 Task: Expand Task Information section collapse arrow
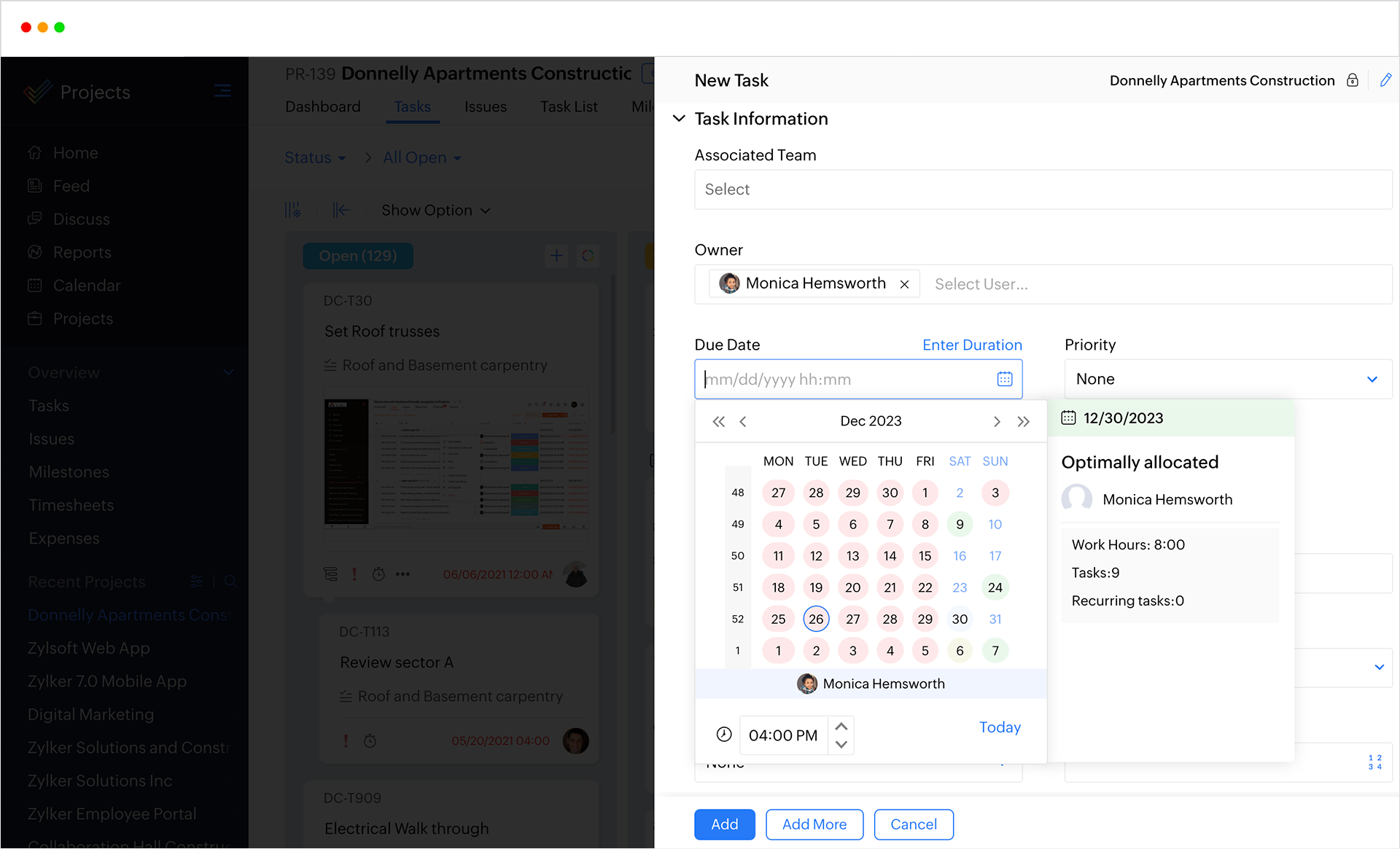point(679,119)
